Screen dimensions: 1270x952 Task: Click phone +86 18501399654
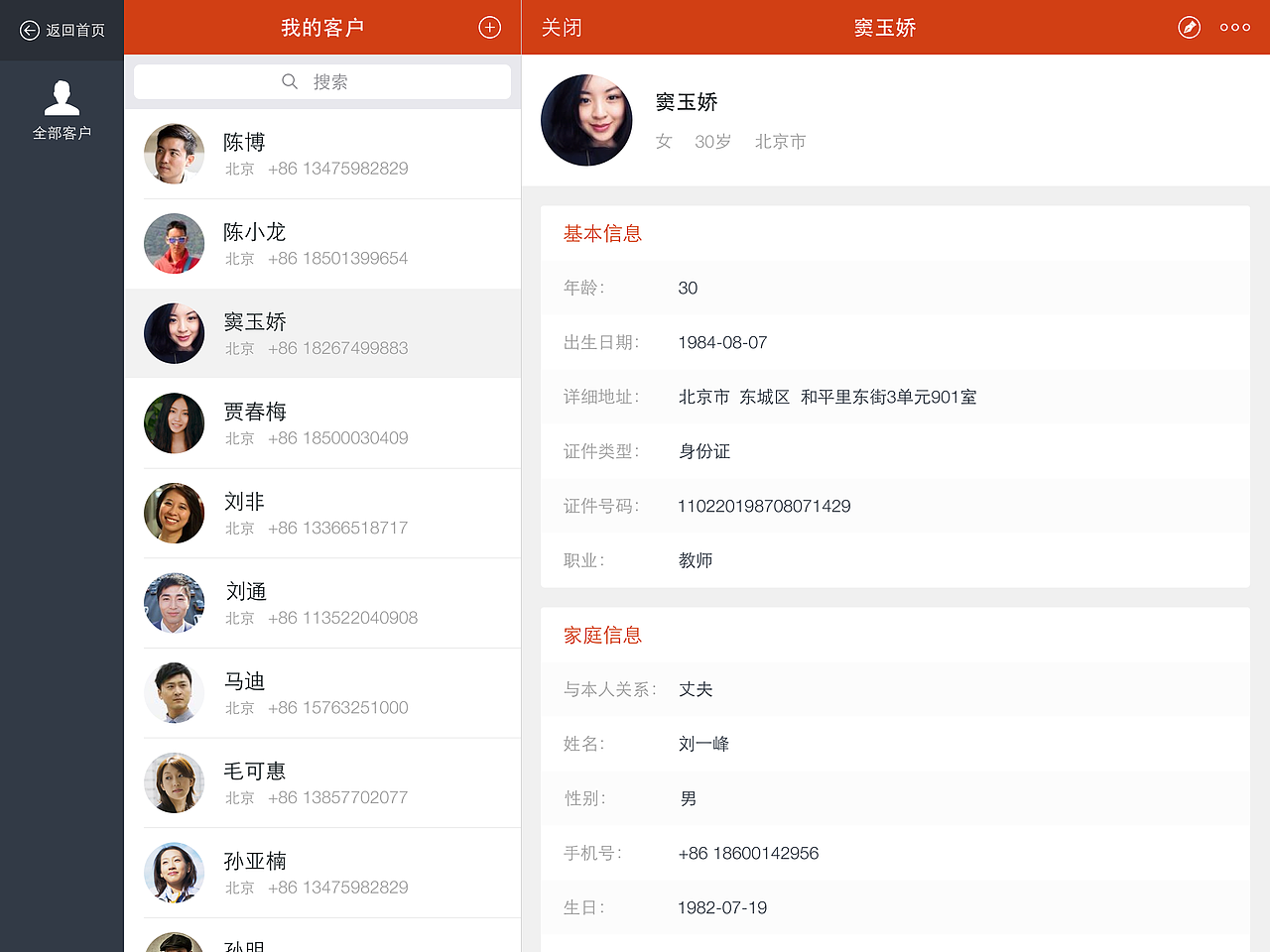(337, 259)
